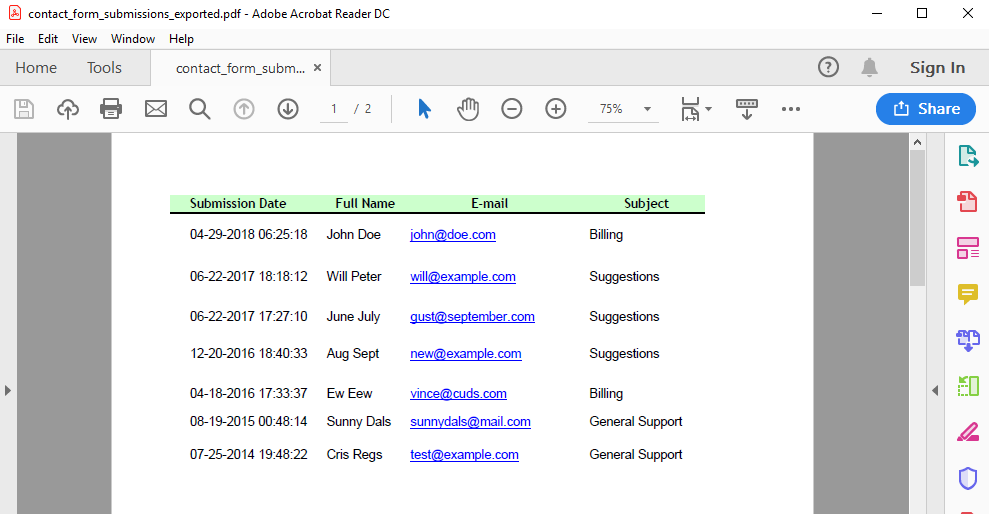Collapse the right tools pane
The width and height of the screenshot is (989, 514).
(934, 390)
